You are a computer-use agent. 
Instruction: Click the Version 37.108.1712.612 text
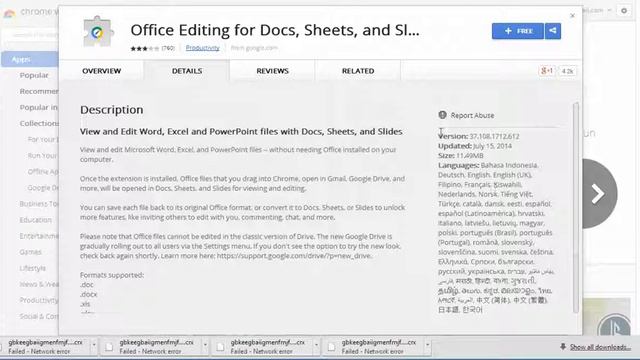(479, 136)
